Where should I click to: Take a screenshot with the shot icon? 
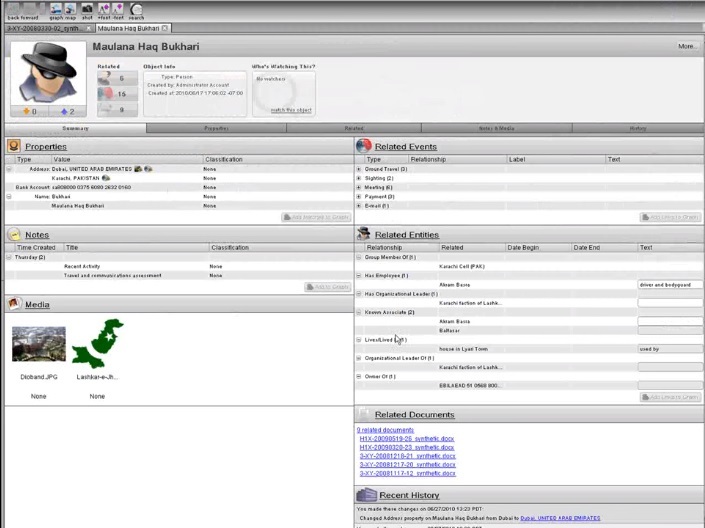point(87,9)
